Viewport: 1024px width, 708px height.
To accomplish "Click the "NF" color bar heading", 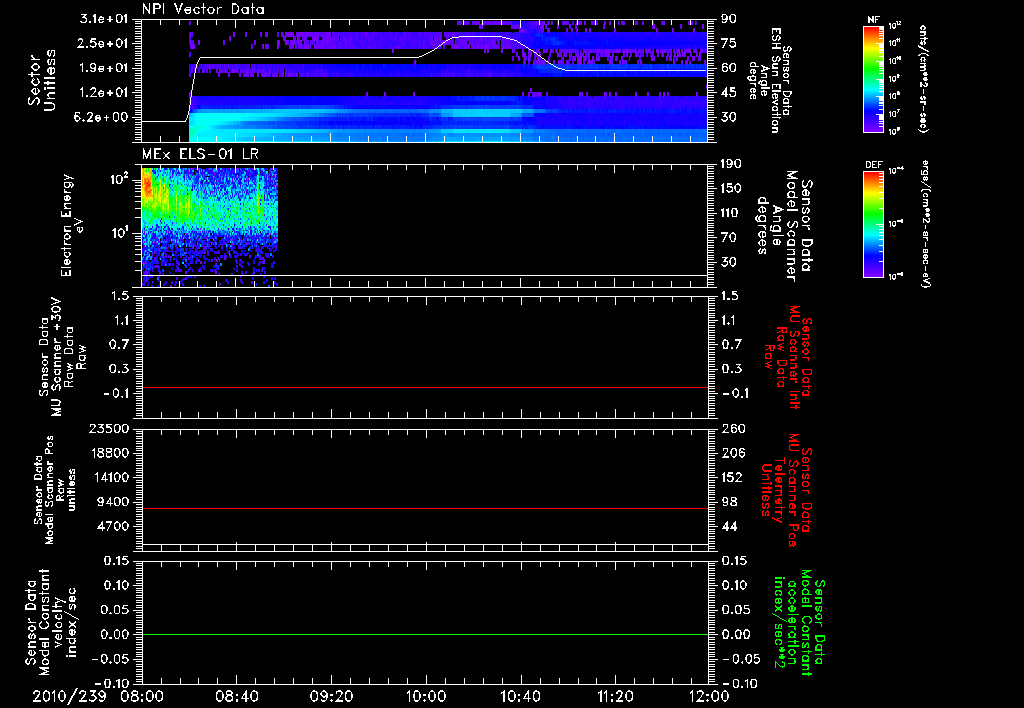I will pyautogui.click(x=873, y=20).
